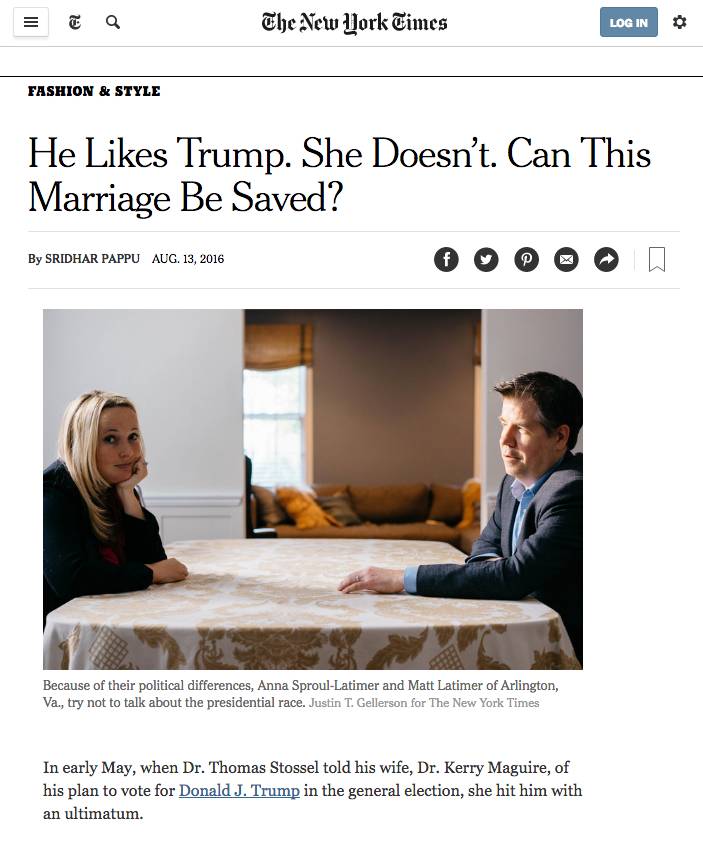Viewport: 703px width, 844px height.
Task: Click the article headline text
Action: (x=339, y=176)
